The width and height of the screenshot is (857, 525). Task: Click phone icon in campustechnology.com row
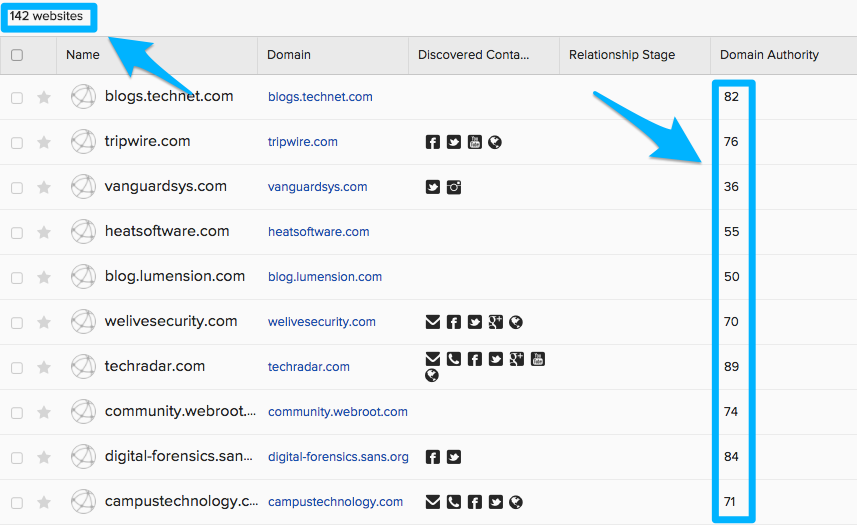click(454, 502)
